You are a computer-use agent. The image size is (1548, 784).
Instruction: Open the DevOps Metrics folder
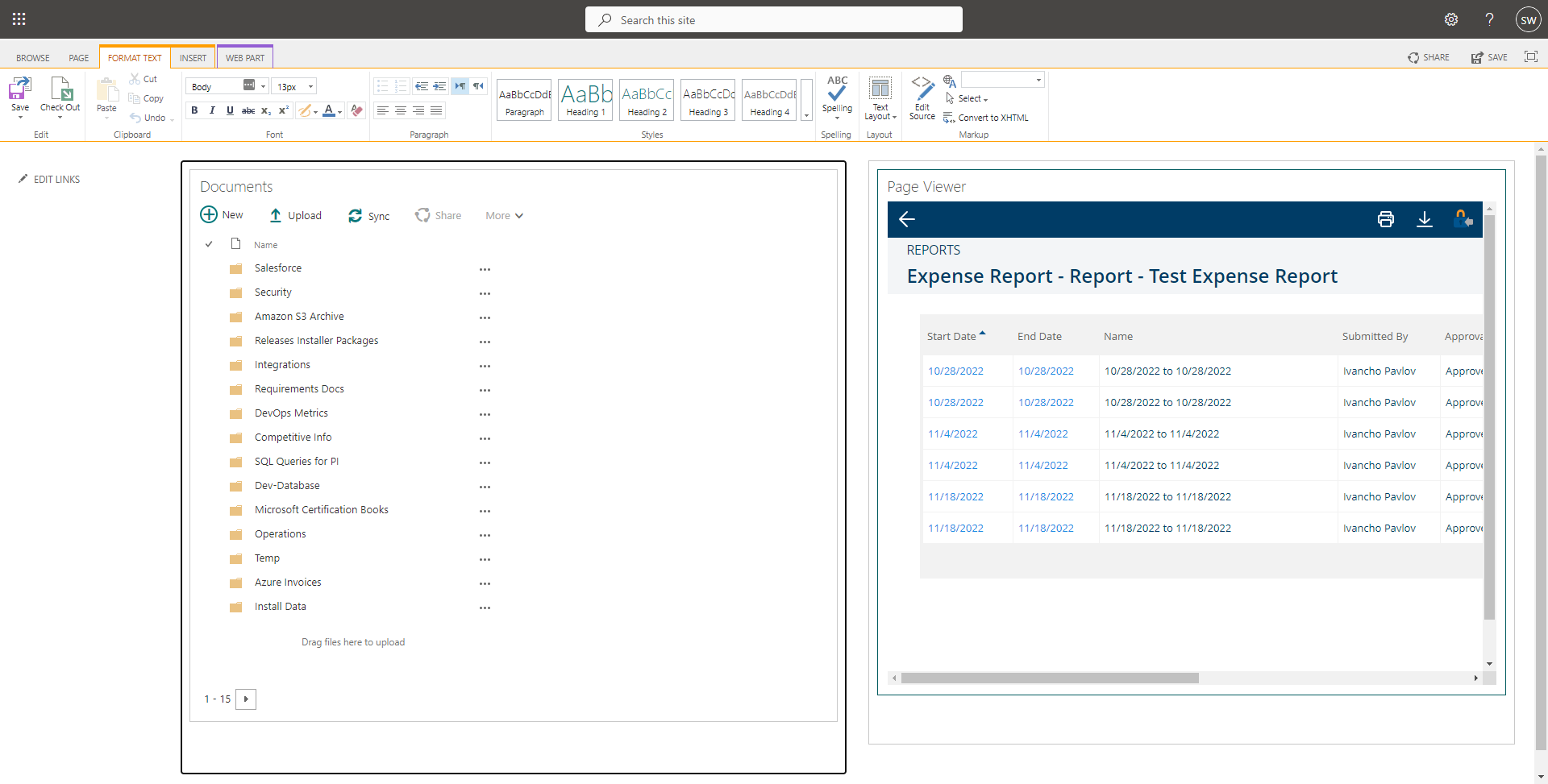[x=291, y=413]
